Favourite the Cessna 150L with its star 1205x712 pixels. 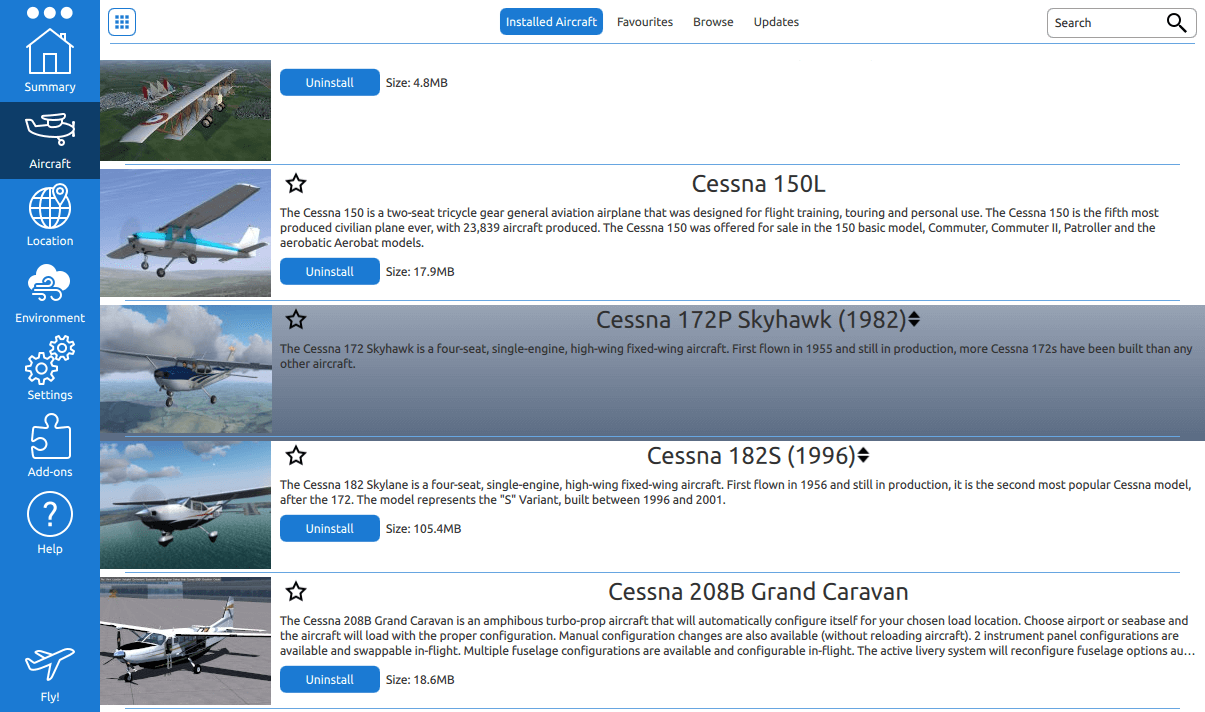coord(296,183)
